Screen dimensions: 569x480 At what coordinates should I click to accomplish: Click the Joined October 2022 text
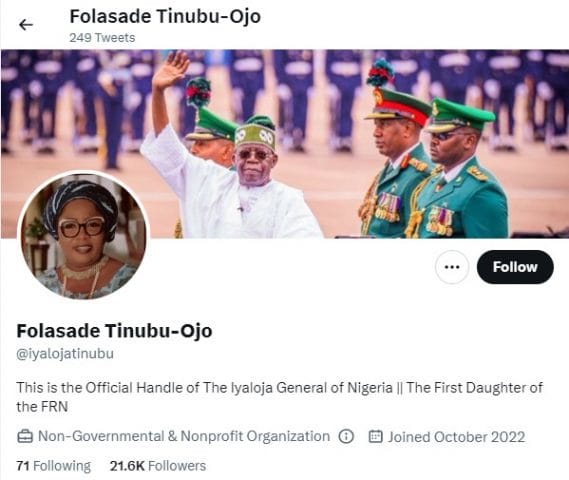pyautogui.click(x=457, y=437)
